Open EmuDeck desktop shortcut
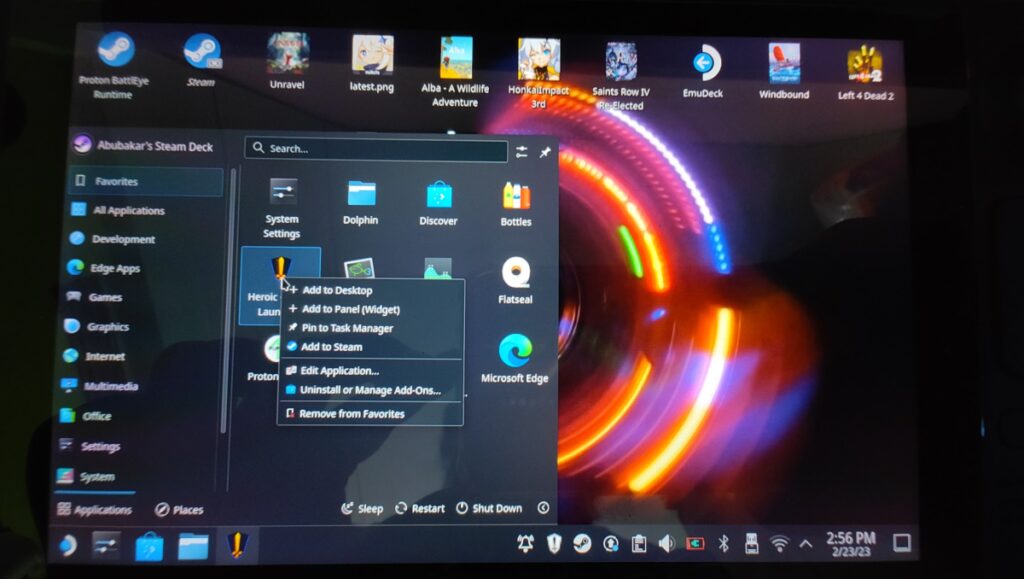The image size is (1024, 579). coord(706,68)
